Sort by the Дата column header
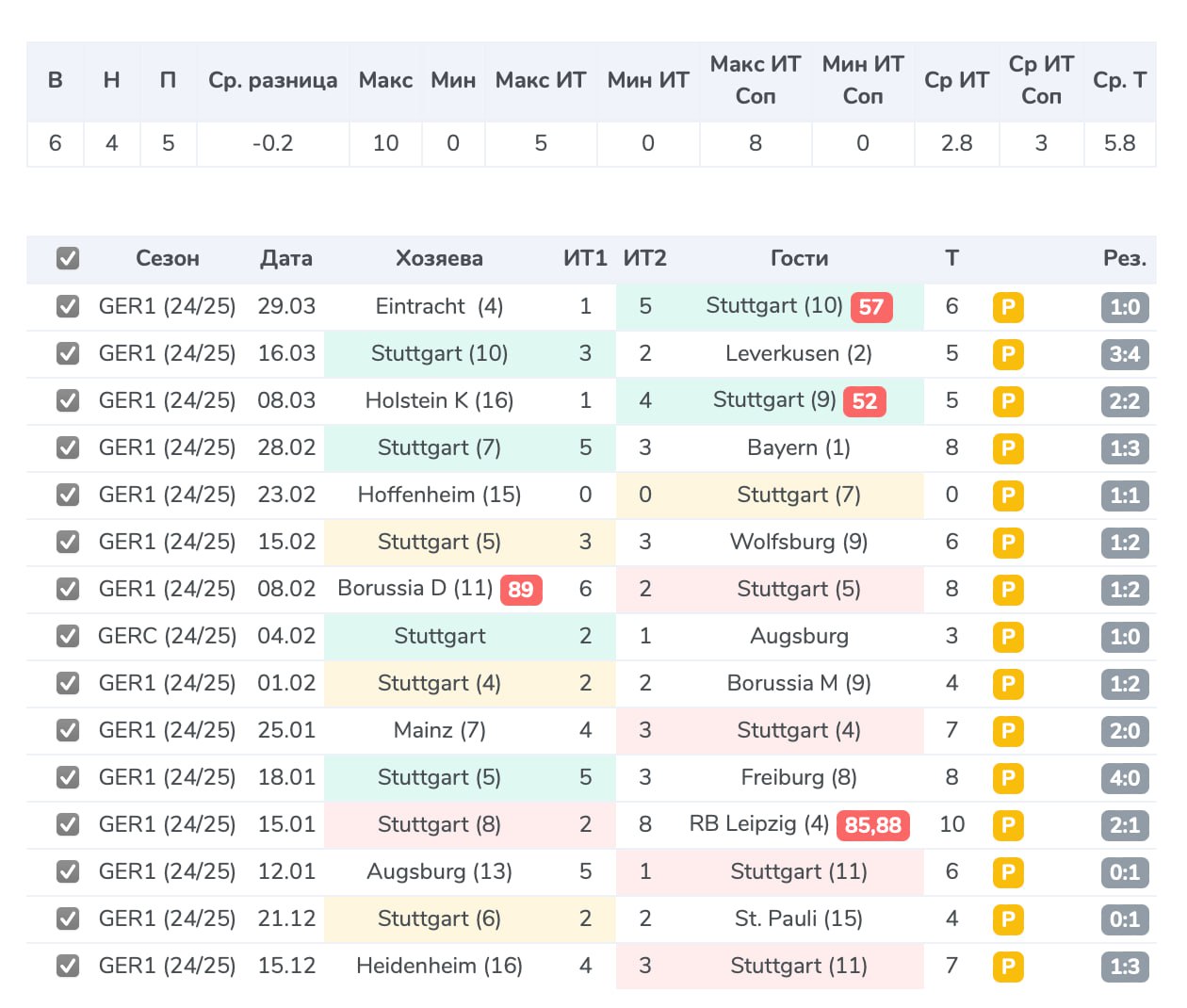The image size is (1187, 1008). click(x=286, y=258)
